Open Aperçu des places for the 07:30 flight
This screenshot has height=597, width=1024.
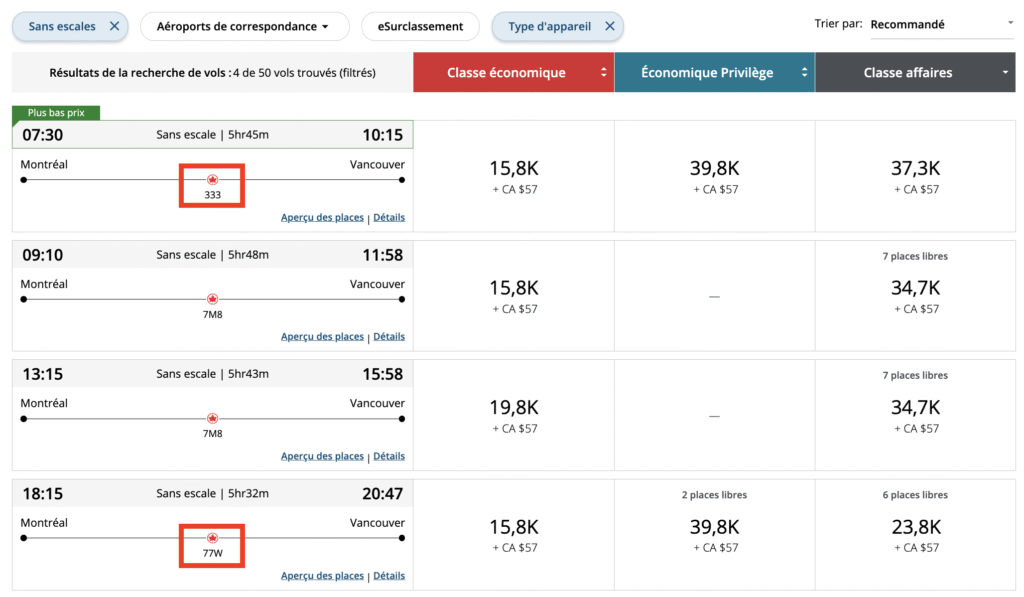click(322, 217)
